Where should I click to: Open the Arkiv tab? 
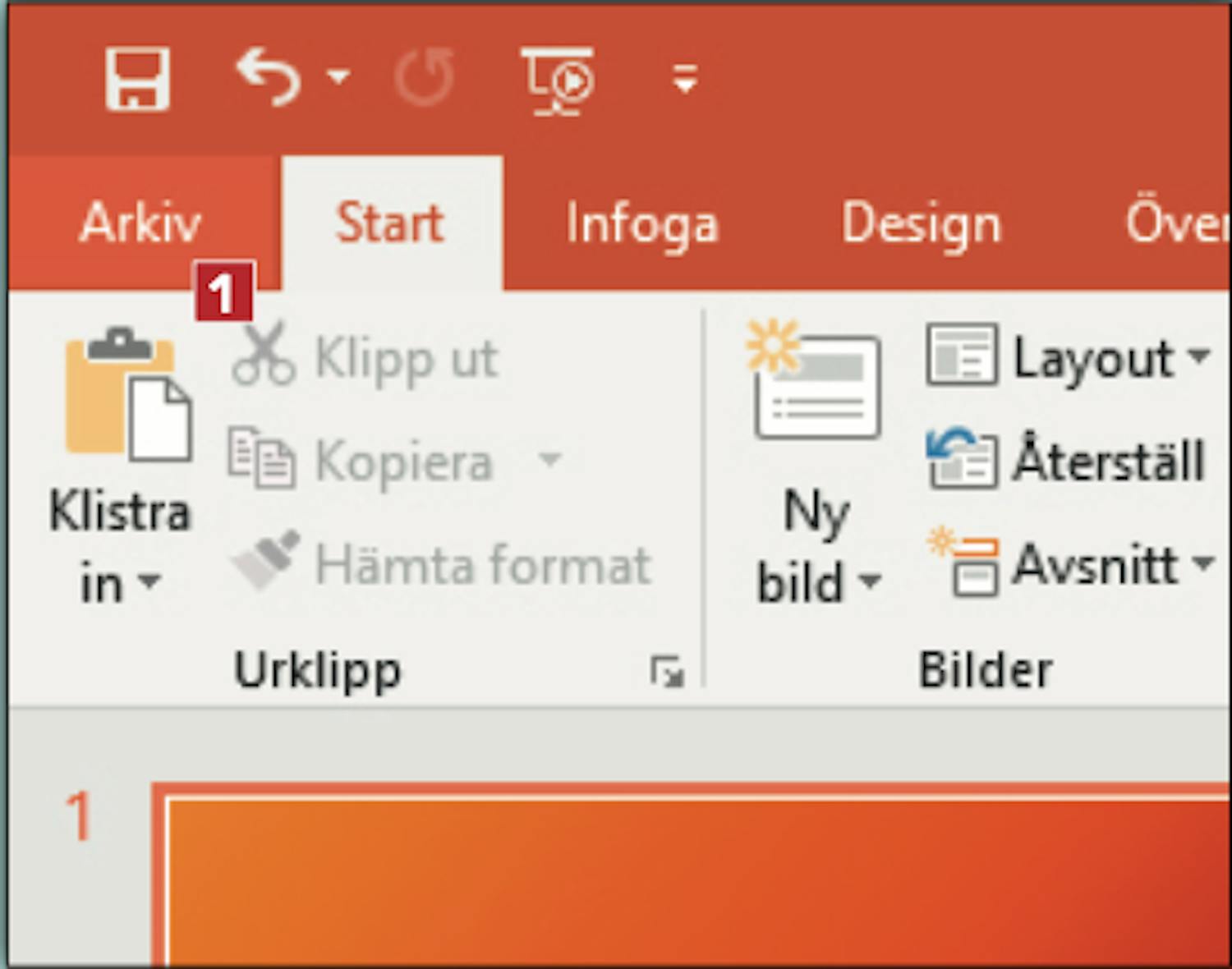pyautogui.click(x=140, y=223)
